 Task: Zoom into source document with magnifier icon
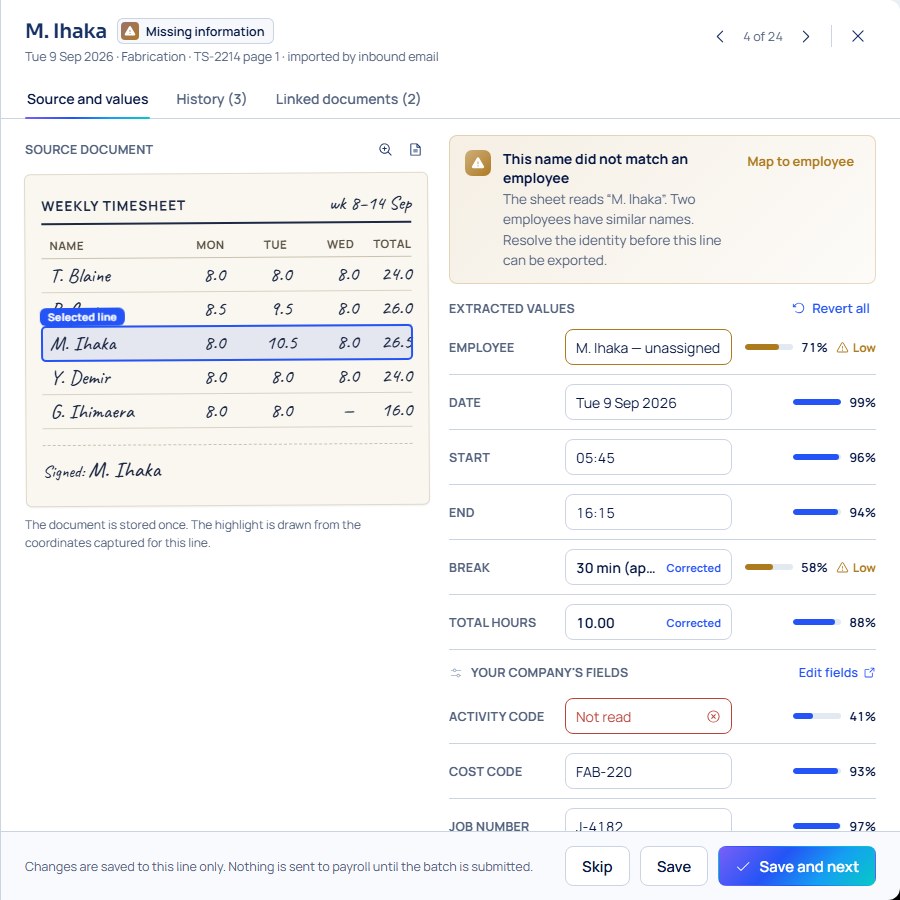(x=385, y=150)
